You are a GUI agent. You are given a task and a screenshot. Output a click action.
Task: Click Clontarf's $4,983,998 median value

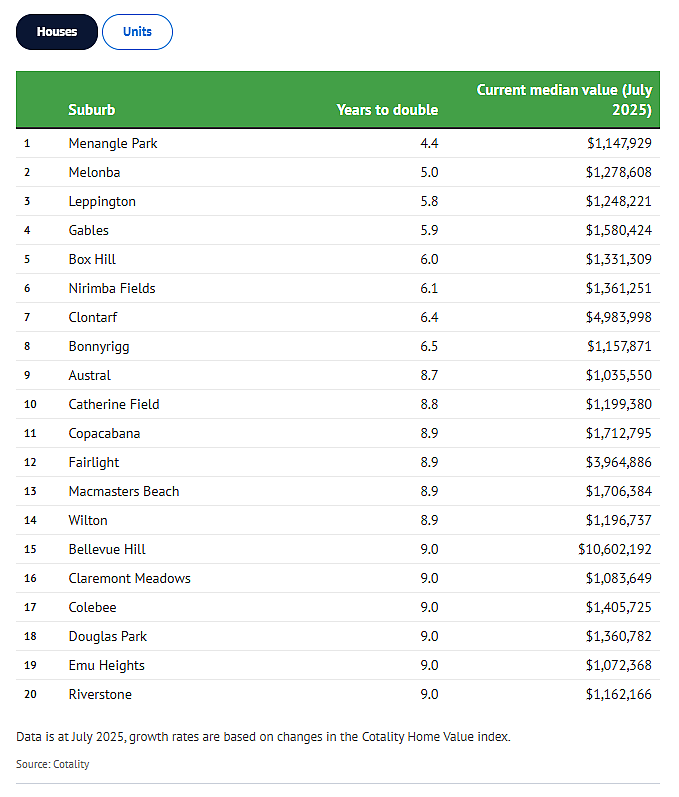coord(619,317)
